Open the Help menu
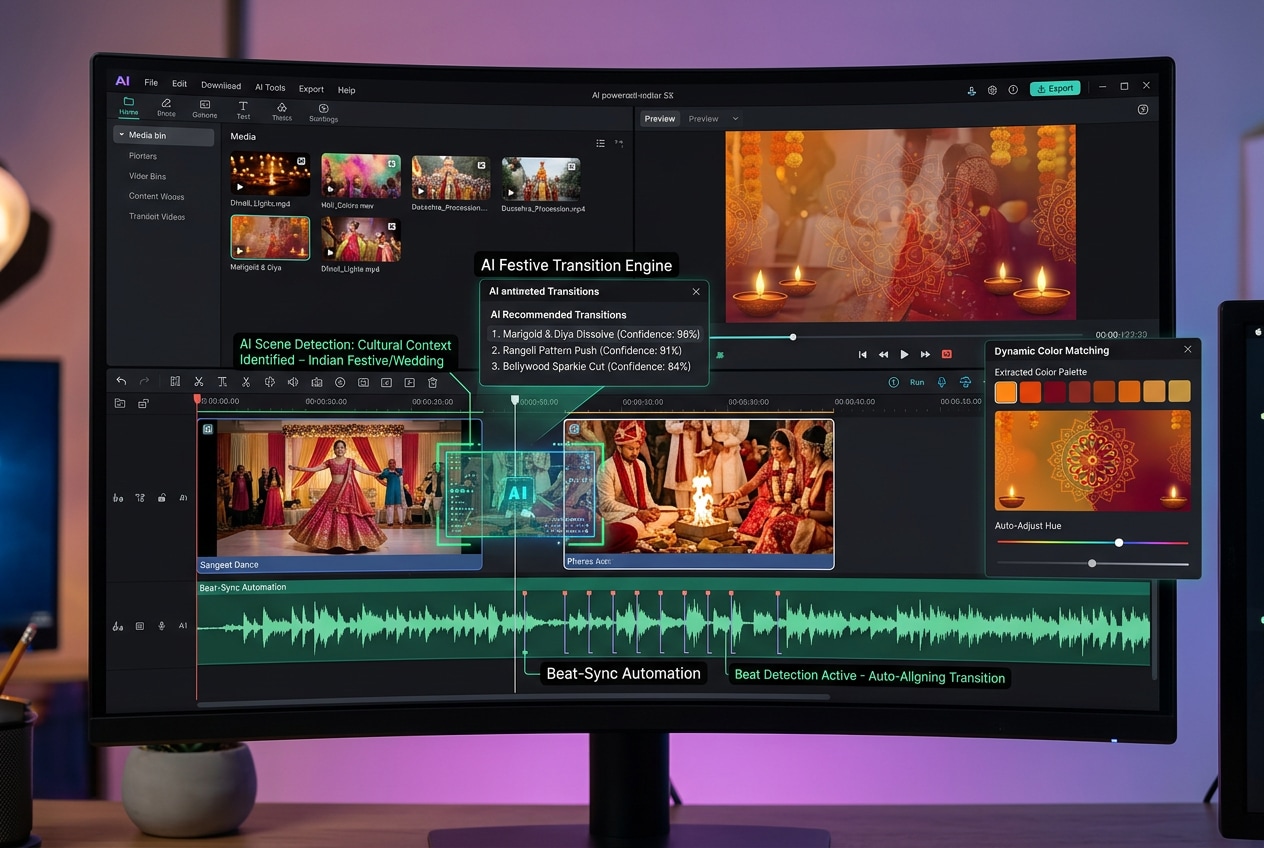The width and height of the screenshot is (1264, 848). click(346, 90)
